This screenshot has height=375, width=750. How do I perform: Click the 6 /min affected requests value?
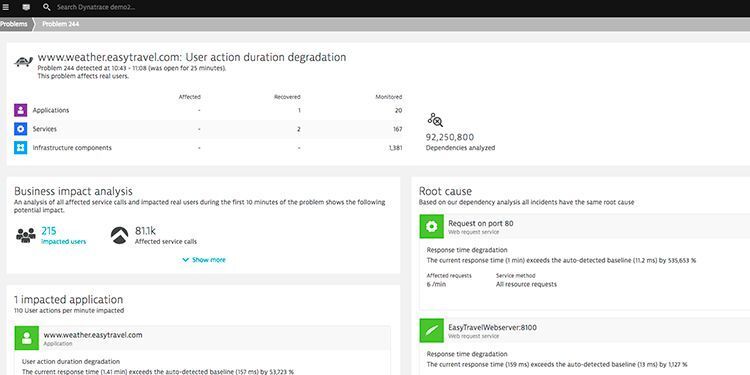click(436, 284)
